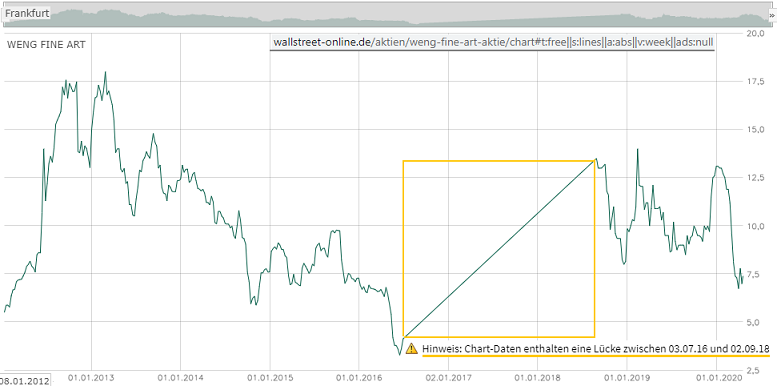777x386 pixels.
Task: Open the wallstreet-online.de chart URL link
Action: (x=493, y=43)
